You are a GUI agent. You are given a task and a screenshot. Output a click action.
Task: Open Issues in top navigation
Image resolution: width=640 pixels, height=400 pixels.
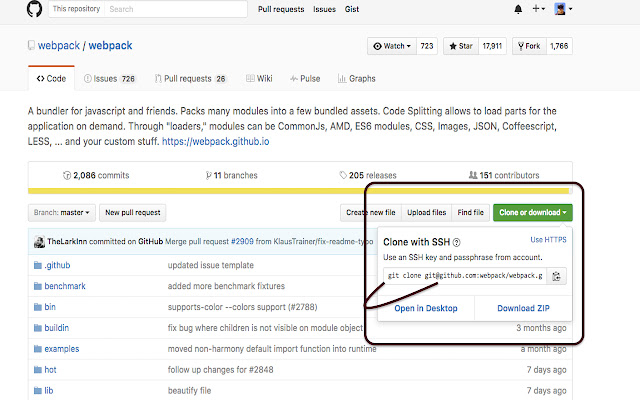(x=324, y=9)
